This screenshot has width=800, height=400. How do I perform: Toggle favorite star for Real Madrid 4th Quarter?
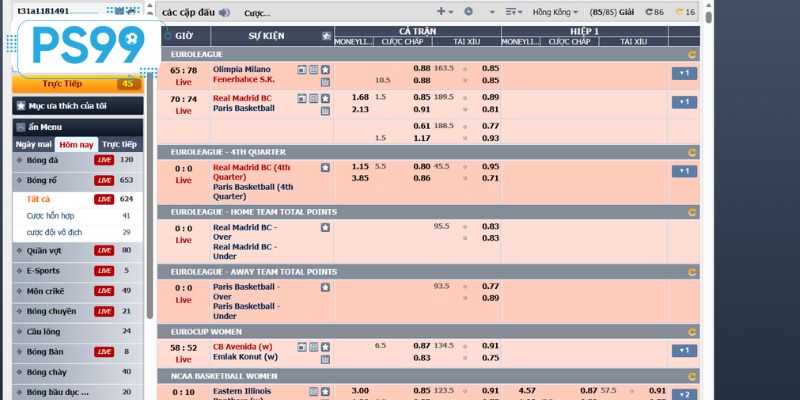click(325, 167)
